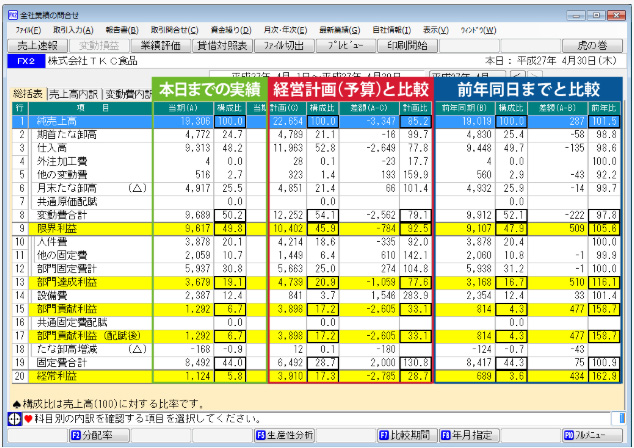
Task: Click the F7 比較期間 function key
Action: (408, 435)
